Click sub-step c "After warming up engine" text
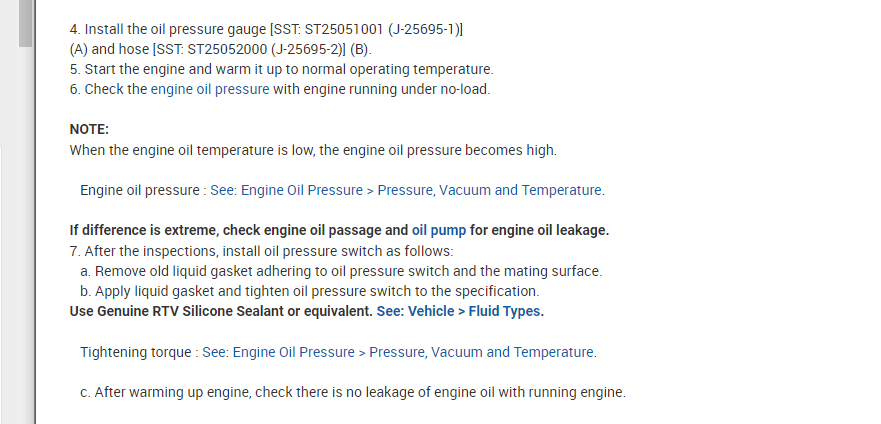 pos(352,392)
